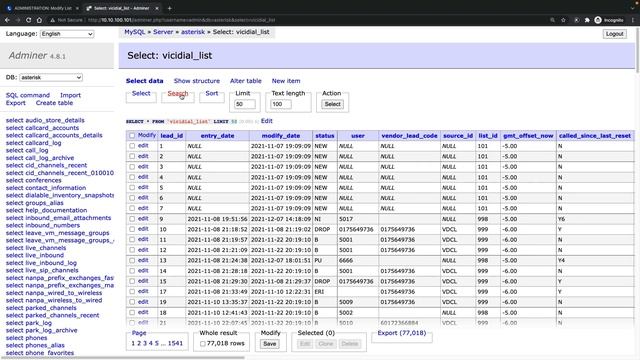Bookmark this page with the star icon
This screenshot has height=360, width=640.
563,20
